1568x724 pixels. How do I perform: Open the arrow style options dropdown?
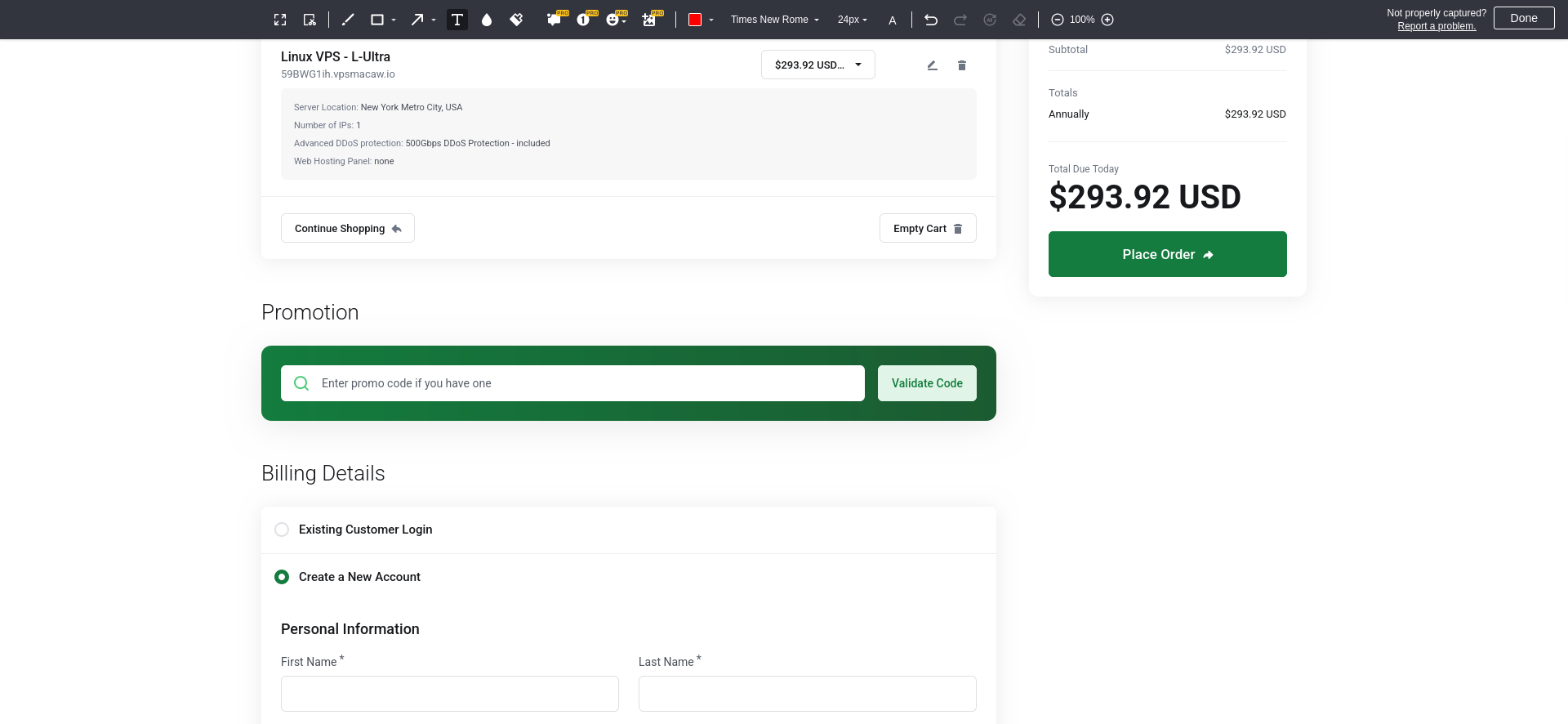tap(434, 20)
